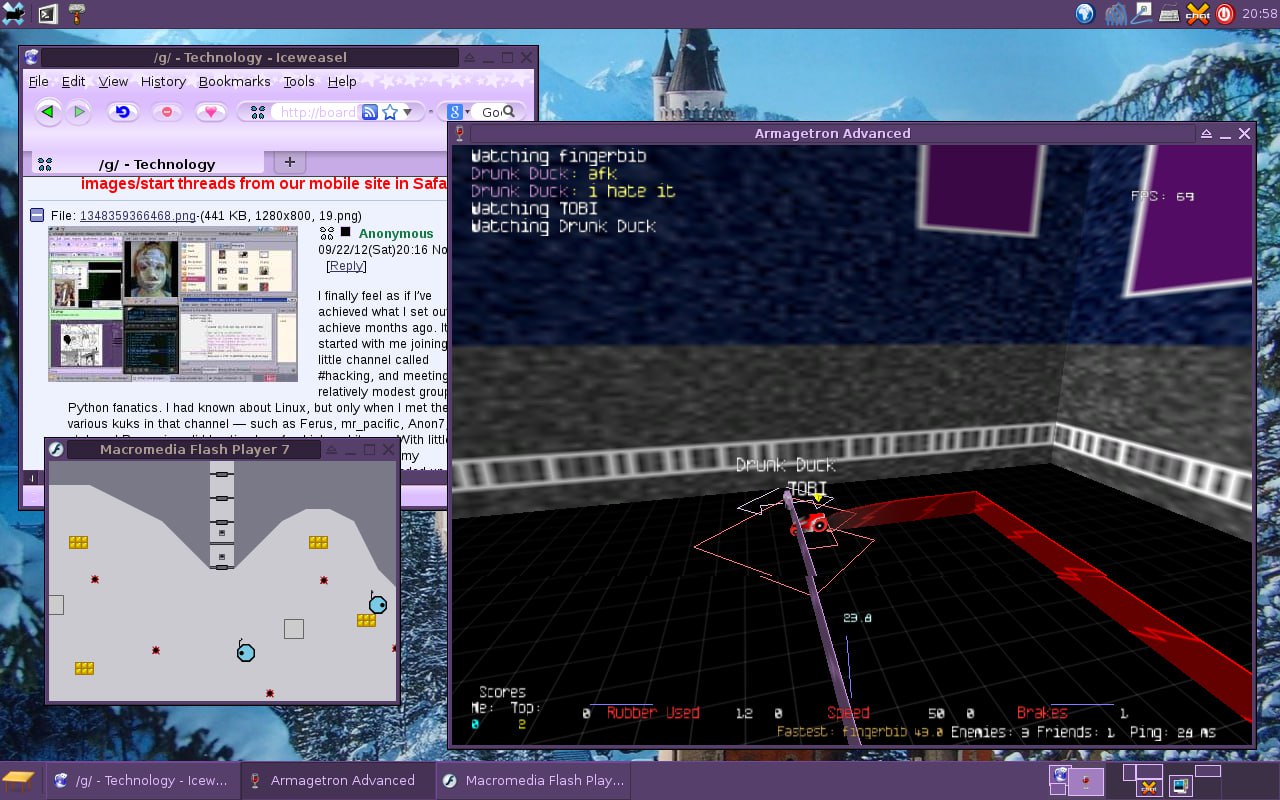Reload the page with the blue refresh icon
Viewport: 1280px width, 800px height.
[122, 112]
